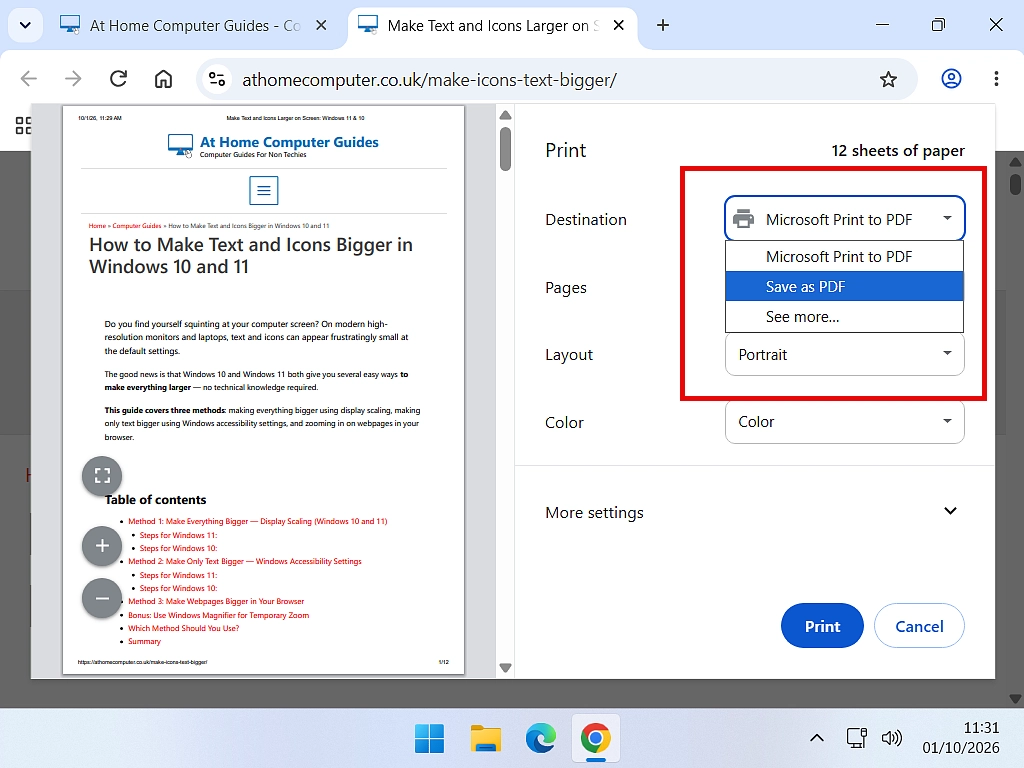Viewport: 1024px width, 768px height.
Task: Expand More settings section
Action: click(x=754, y=512)
